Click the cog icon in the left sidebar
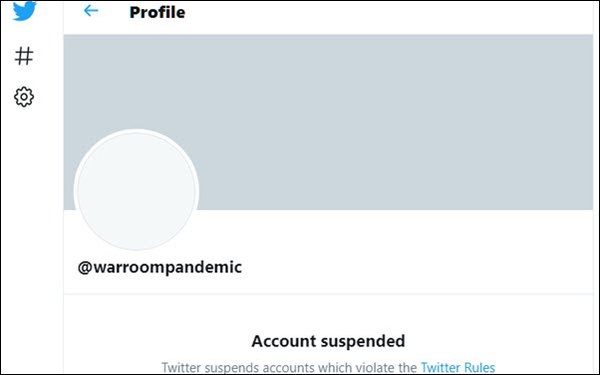The image size is (600, 375). click(x=24, y=97)
